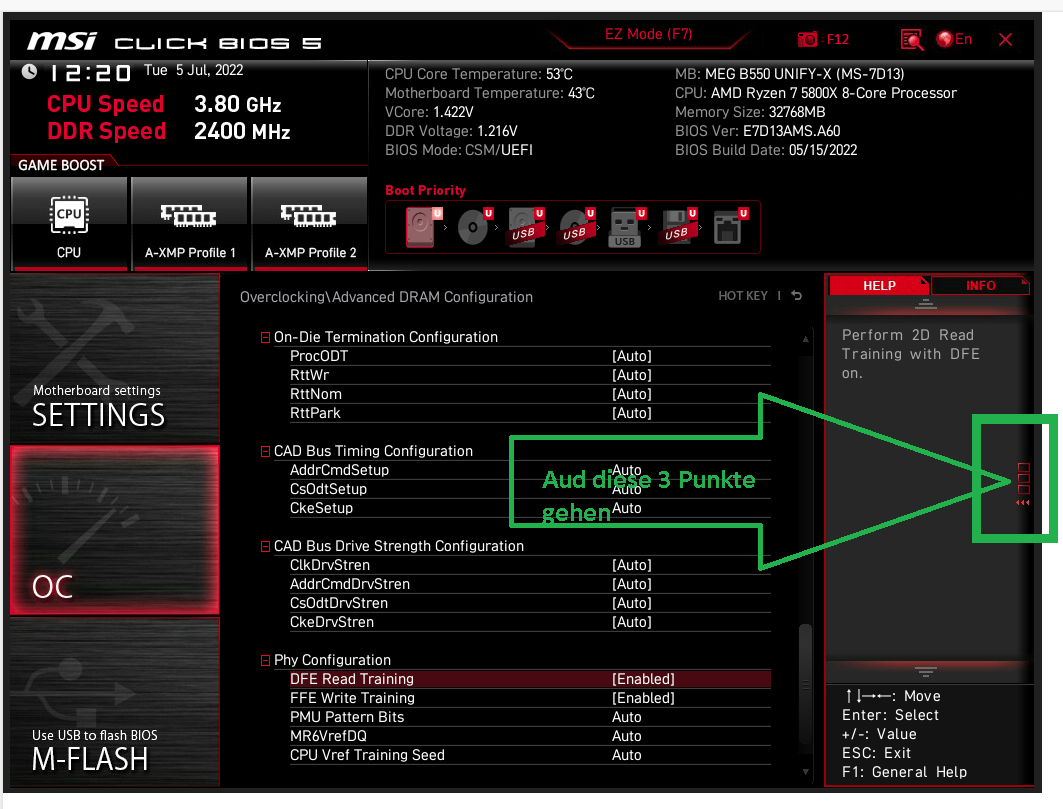The height and width of the screenshot is (809, 1063).
Task: Open the BIOS search magnifier icon
Action: 911,39
